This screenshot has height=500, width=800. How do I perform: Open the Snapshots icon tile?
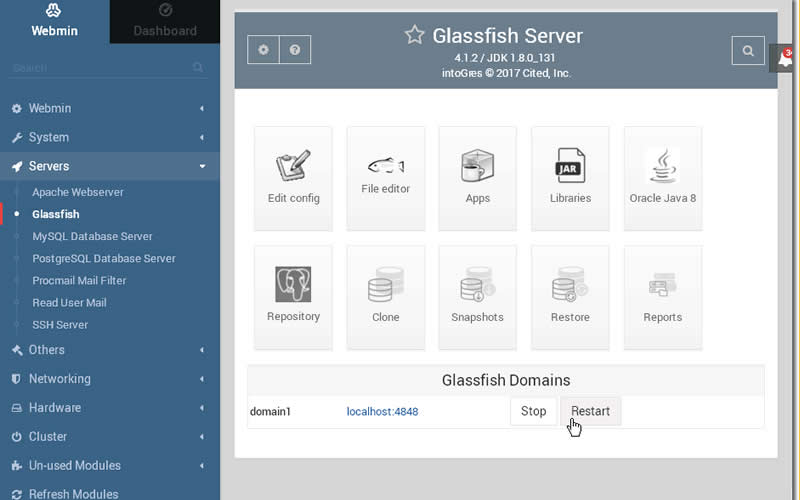tap(478, 297)
